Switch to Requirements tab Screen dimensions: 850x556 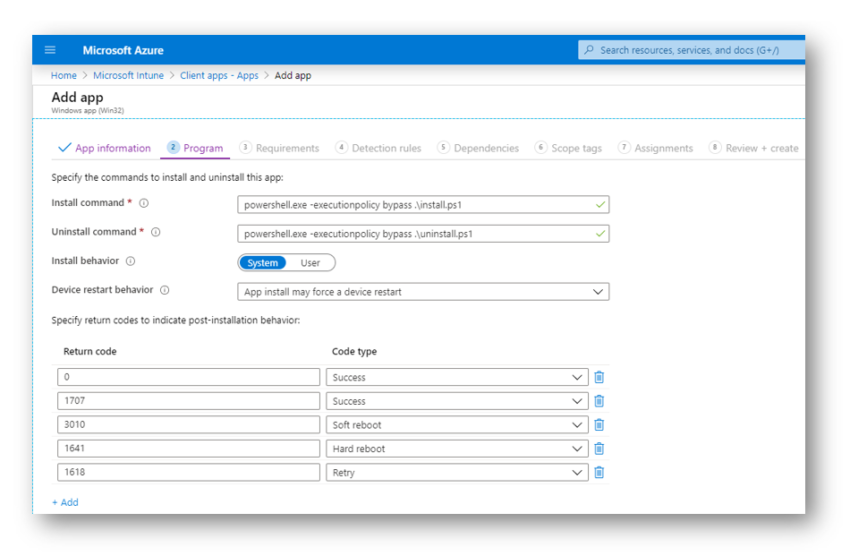tap(280, 148)
